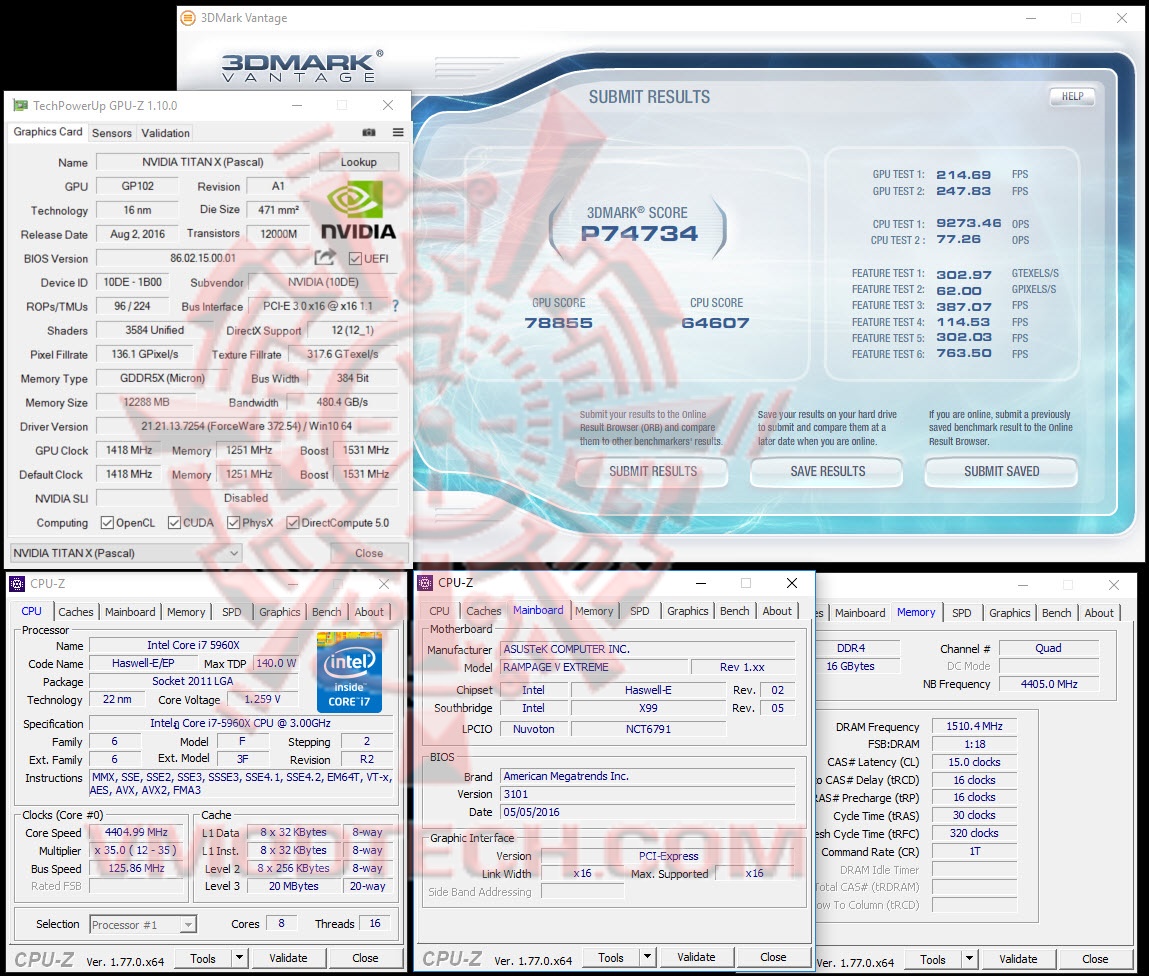Select the Bench tab in middle CPU-Z

[x=735, y=611]
